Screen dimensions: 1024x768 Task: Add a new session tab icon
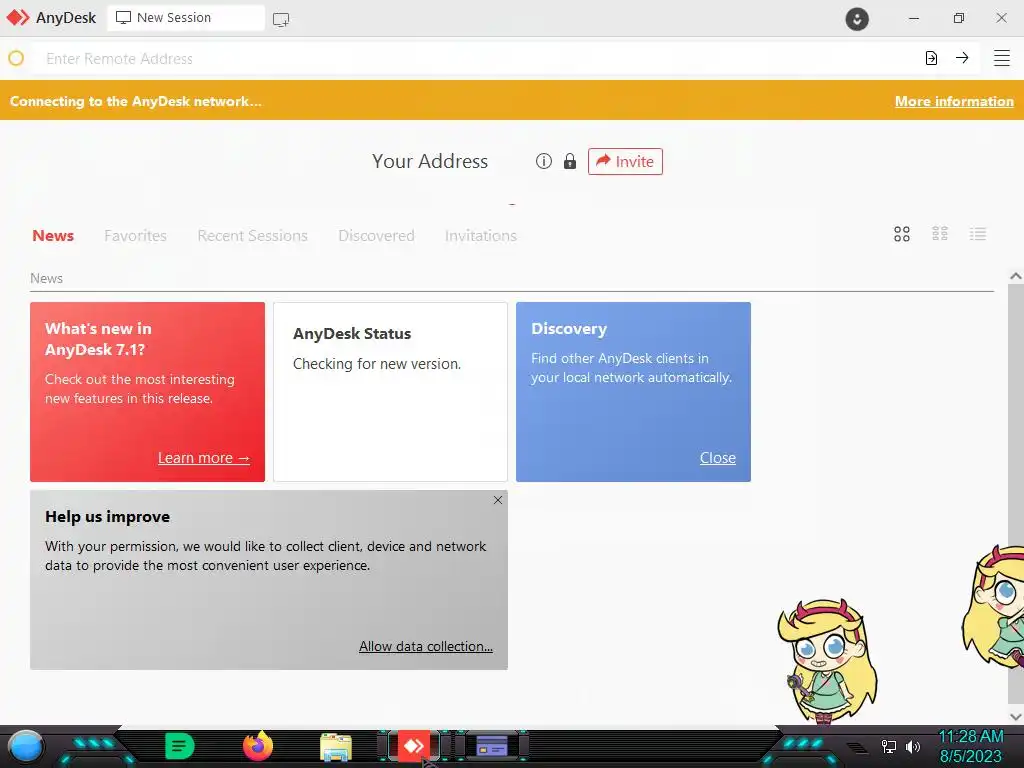coord(281,20)
